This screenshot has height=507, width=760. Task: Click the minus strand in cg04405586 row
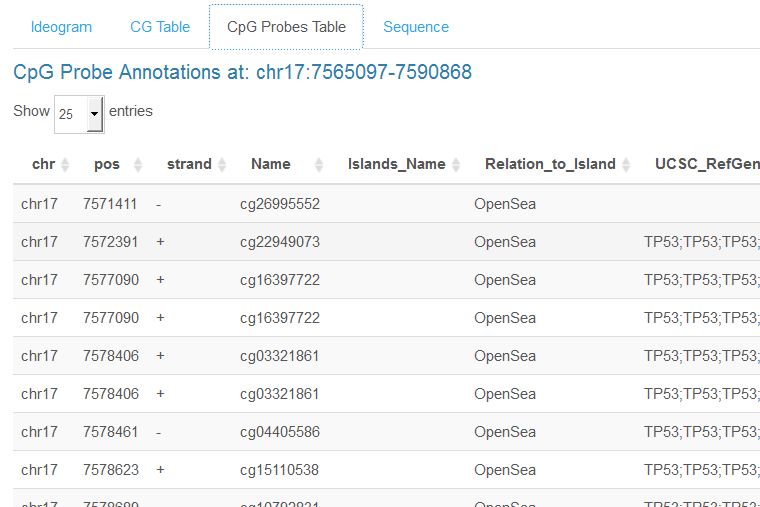coord(158,433)
